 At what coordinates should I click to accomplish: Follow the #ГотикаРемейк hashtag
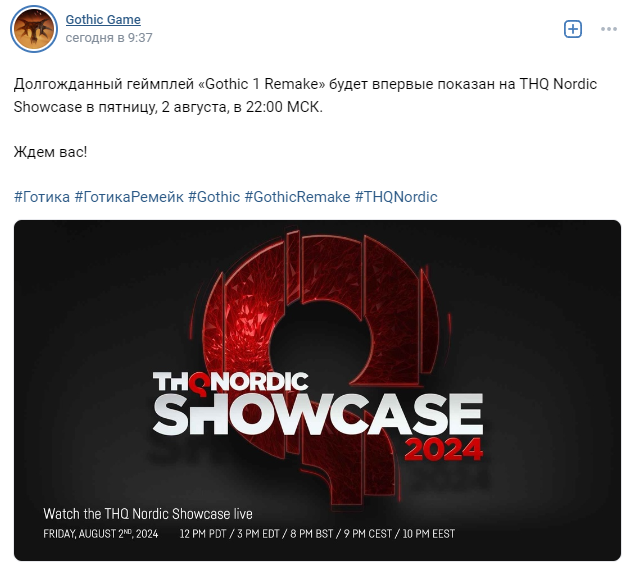129,197
